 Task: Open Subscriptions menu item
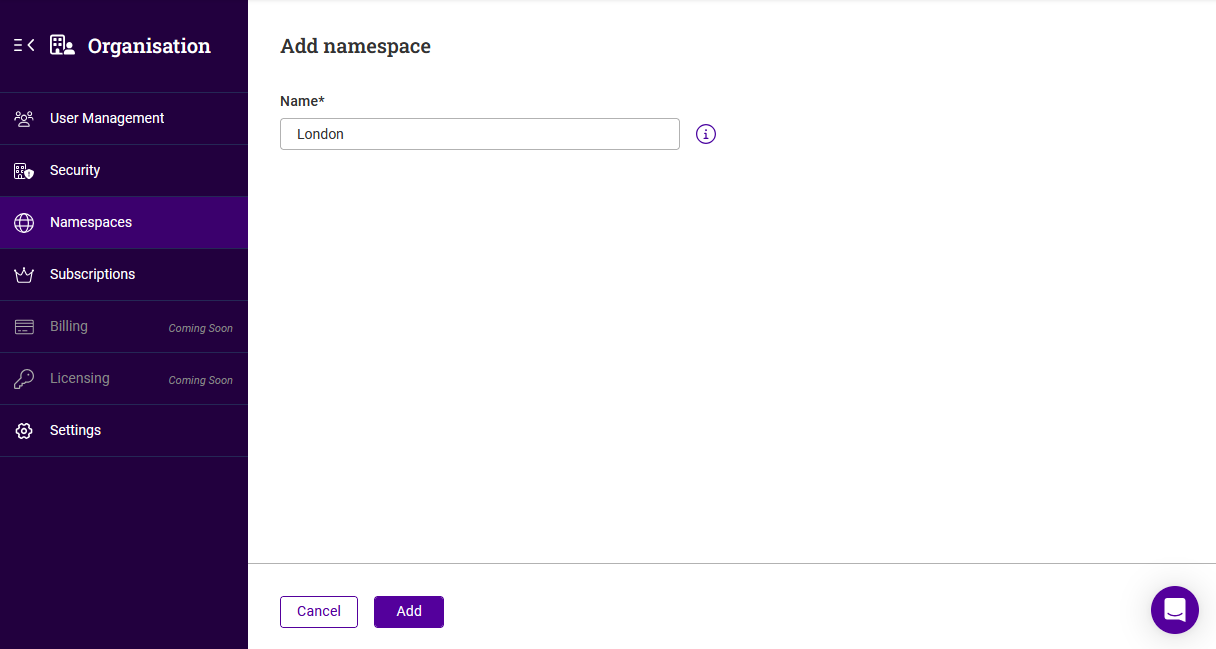click(x=124, y=274)
